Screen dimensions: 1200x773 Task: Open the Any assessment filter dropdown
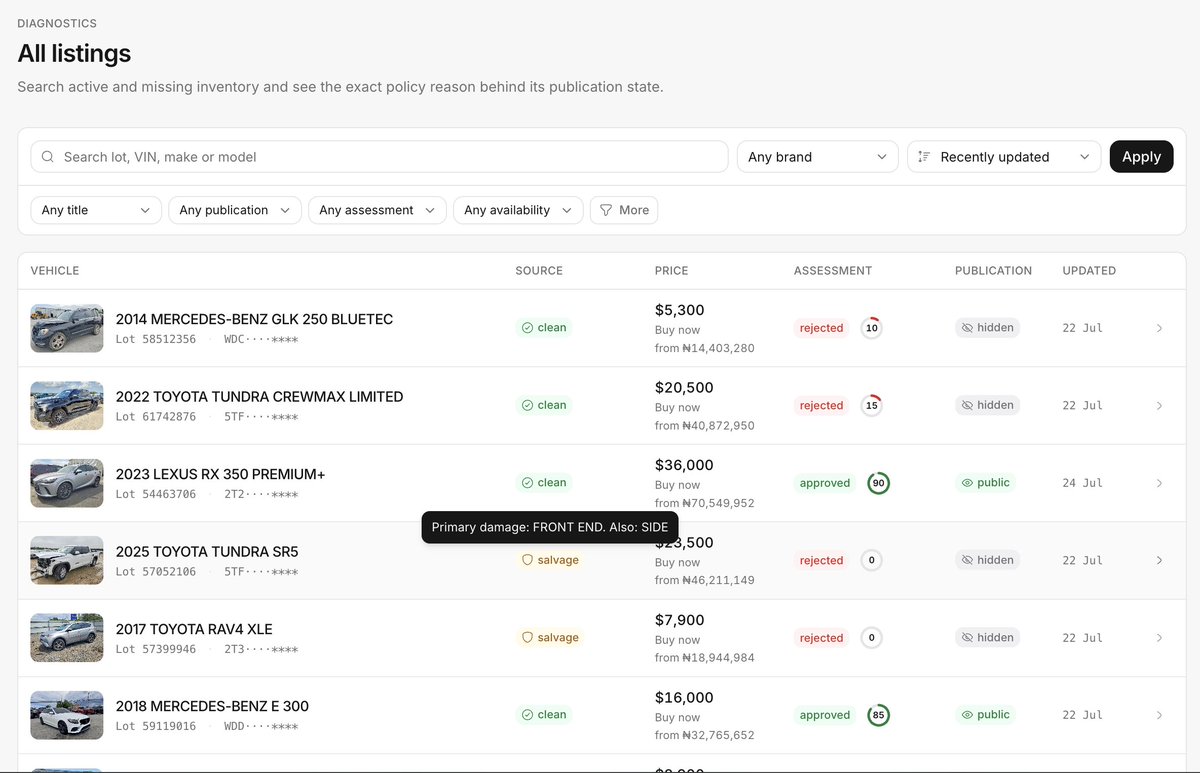[x=377, y=210]
